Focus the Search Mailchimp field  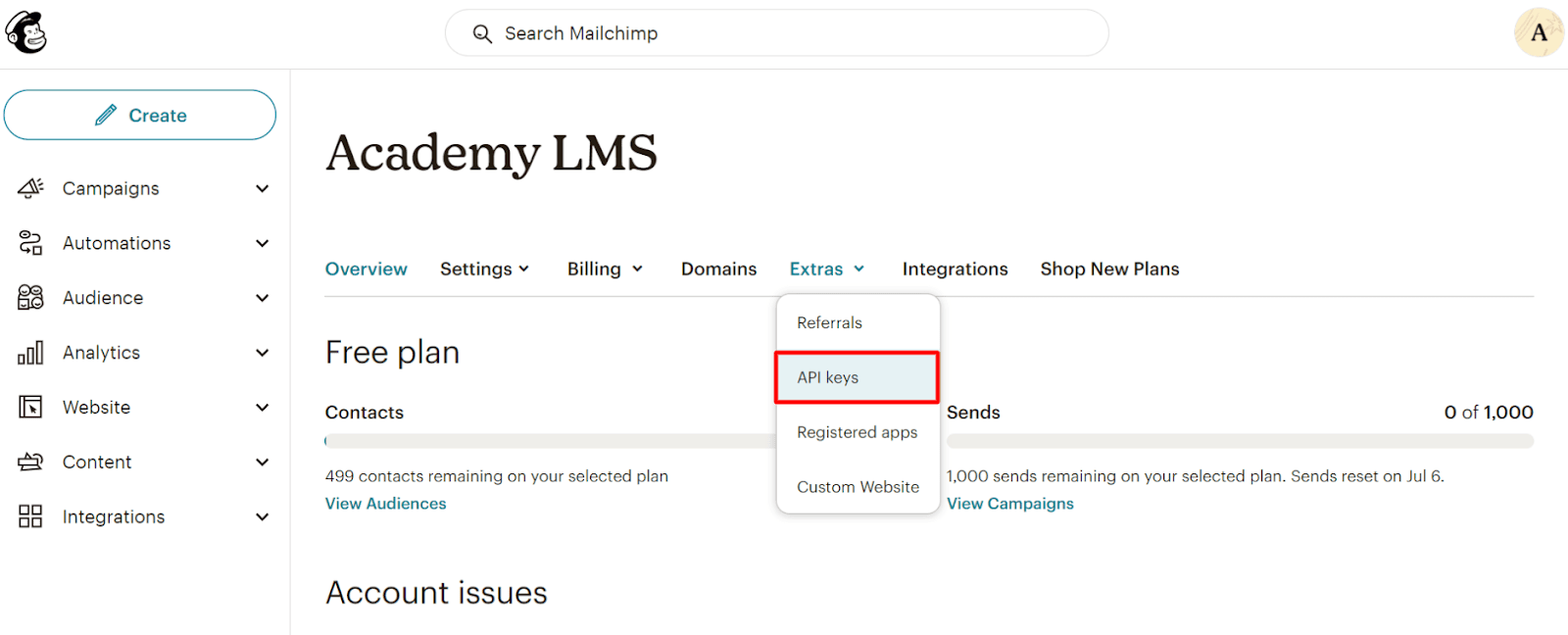tap(777, 33)
